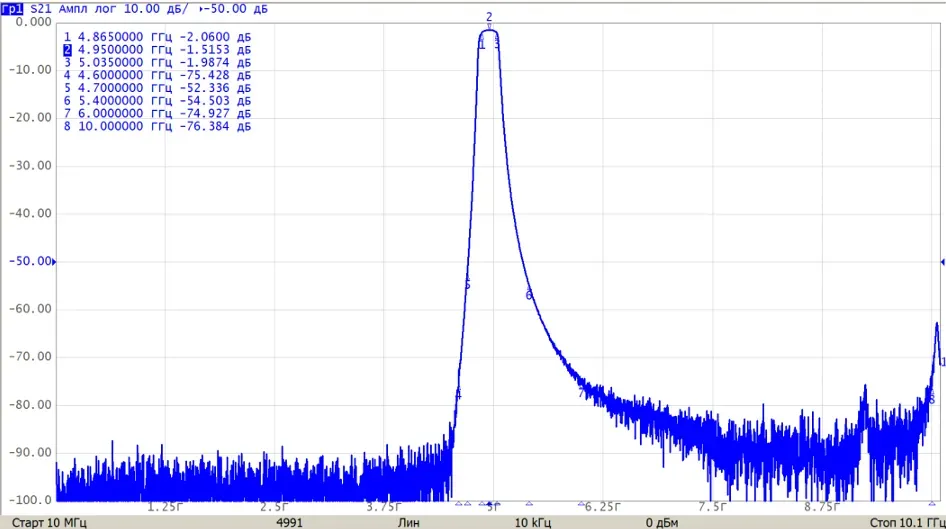Click the -100.0 bottom y-axis label
This screenshot has height=529, width=946.
[x=30, y=500]
